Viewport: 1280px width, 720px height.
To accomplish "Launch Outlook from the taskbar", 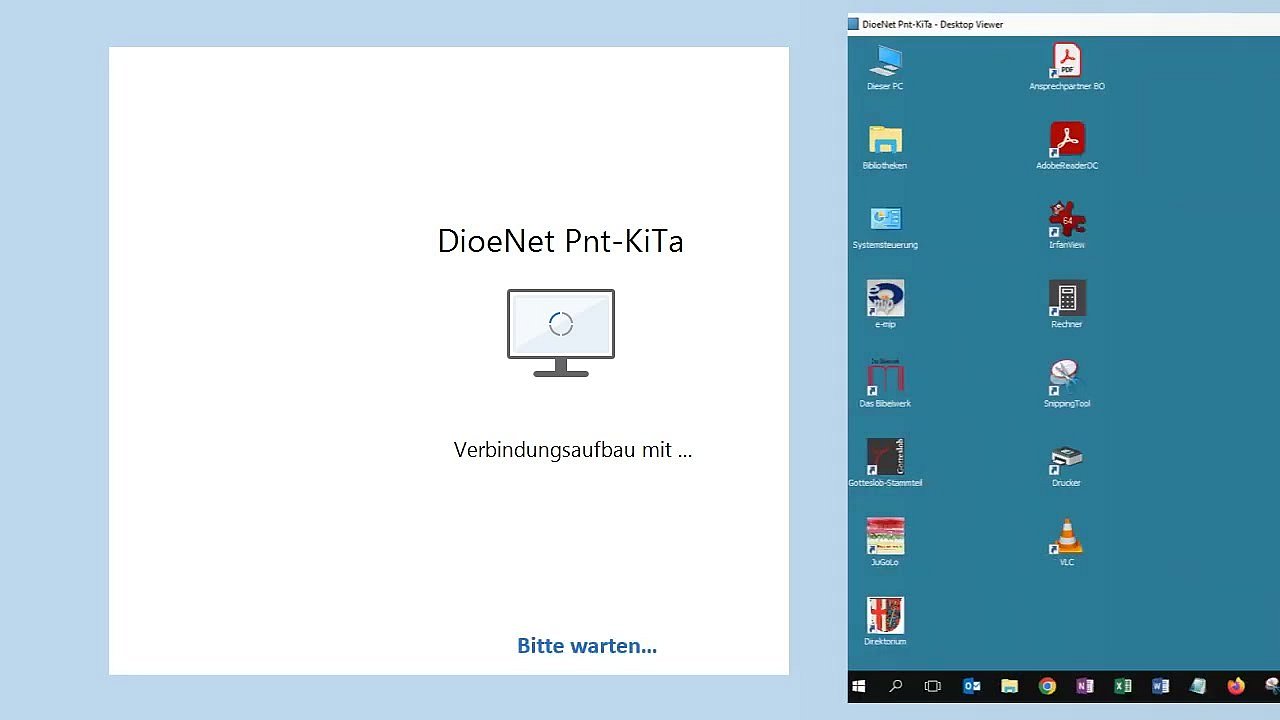I will 971,686.
